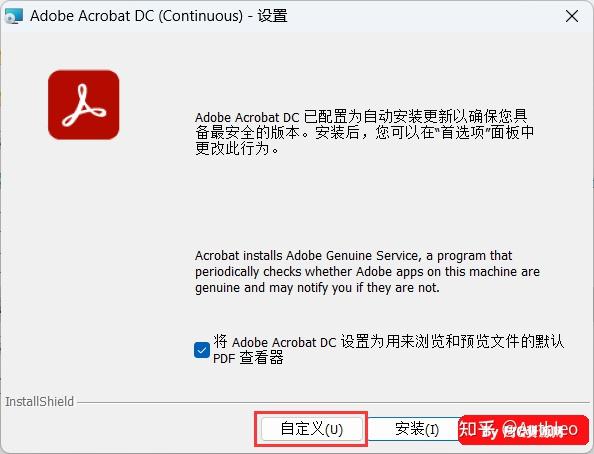Uncheck the default PDF viewer checkbox
Screen dimensions: 594x454
click(x=202, y=350)
